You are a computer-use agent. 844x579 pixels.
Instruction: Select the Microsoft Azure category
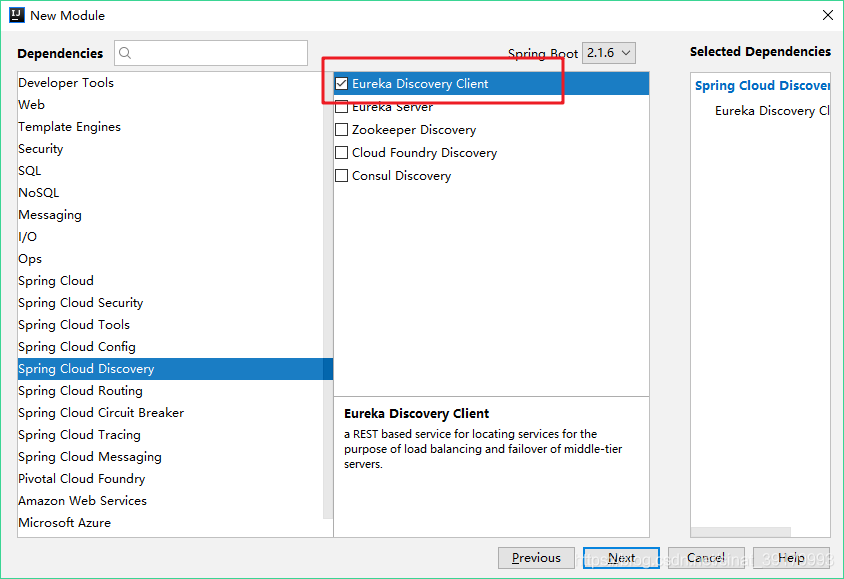click(170, 523)
